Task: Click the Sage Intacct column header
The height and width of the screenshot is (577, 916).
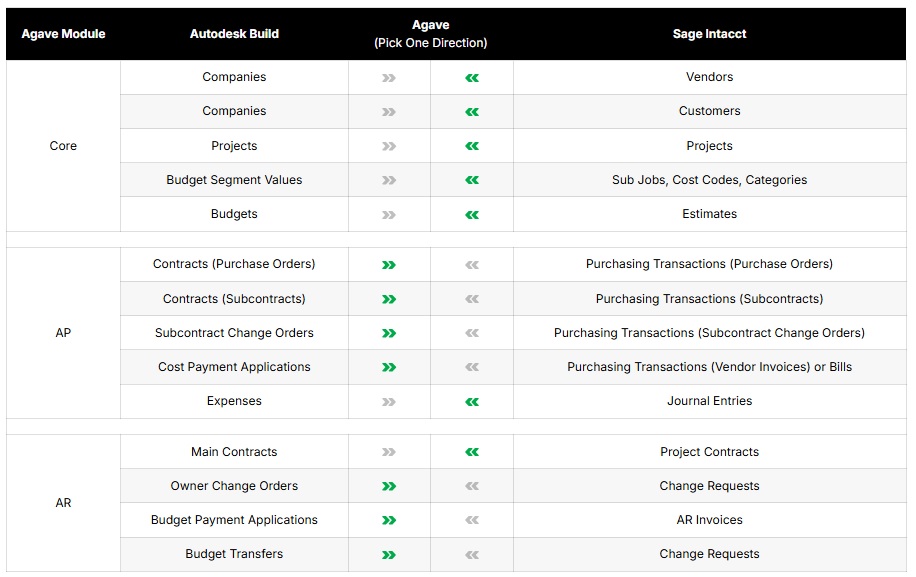Action: [709, 34]
